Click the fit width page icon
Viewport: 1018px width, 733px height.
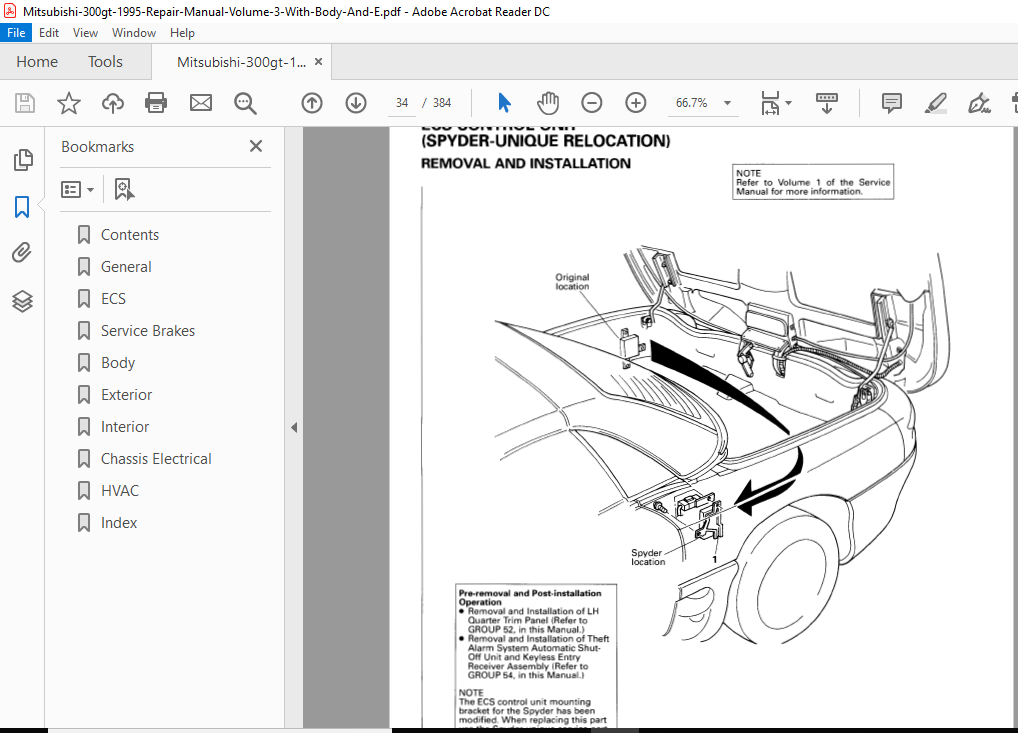point(770,103)
